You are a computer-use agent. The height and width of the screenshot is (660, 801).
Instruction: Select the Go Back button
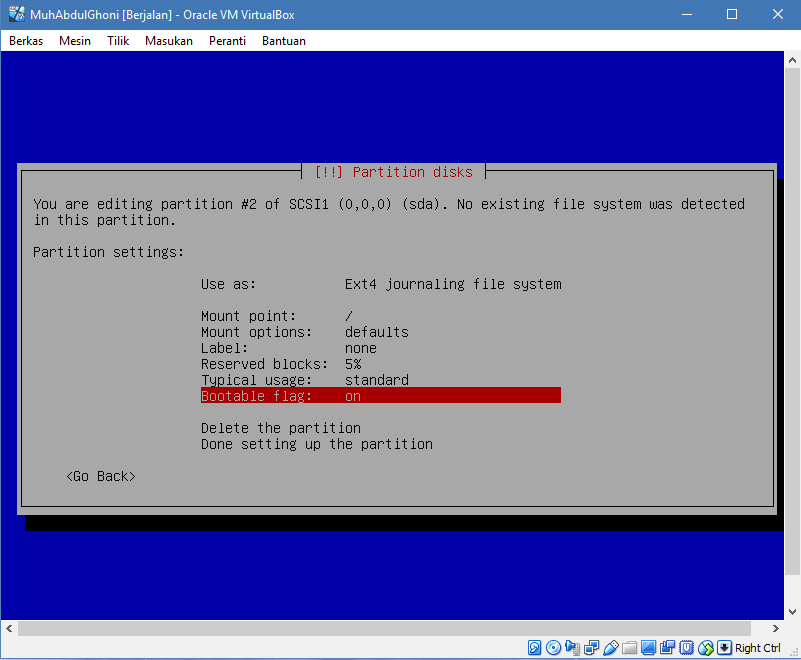(x=101, y=476)
